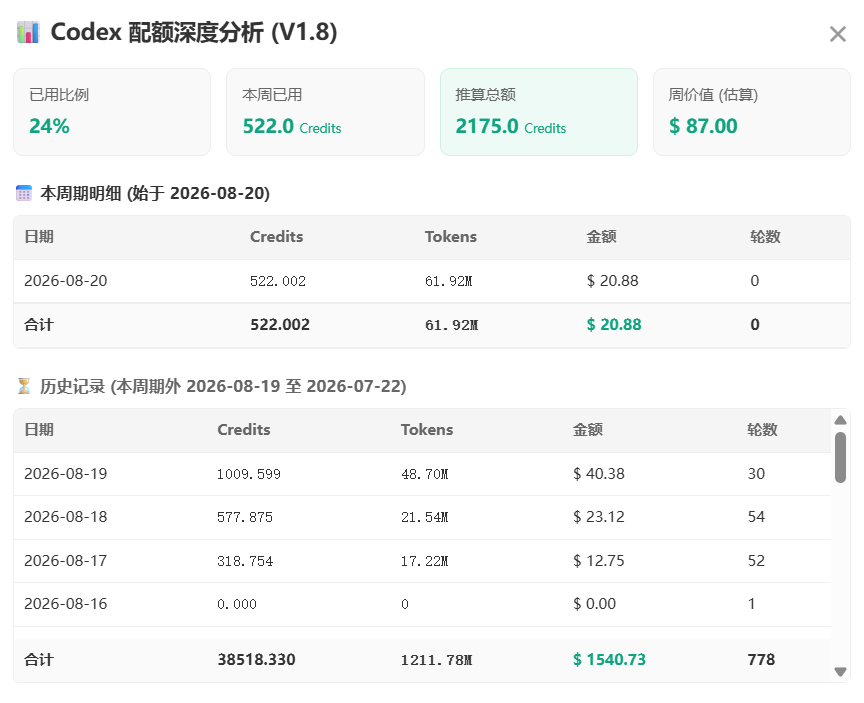Click the green $ 20.88 total amount
The image size is (864, 703).
point(614,325)
